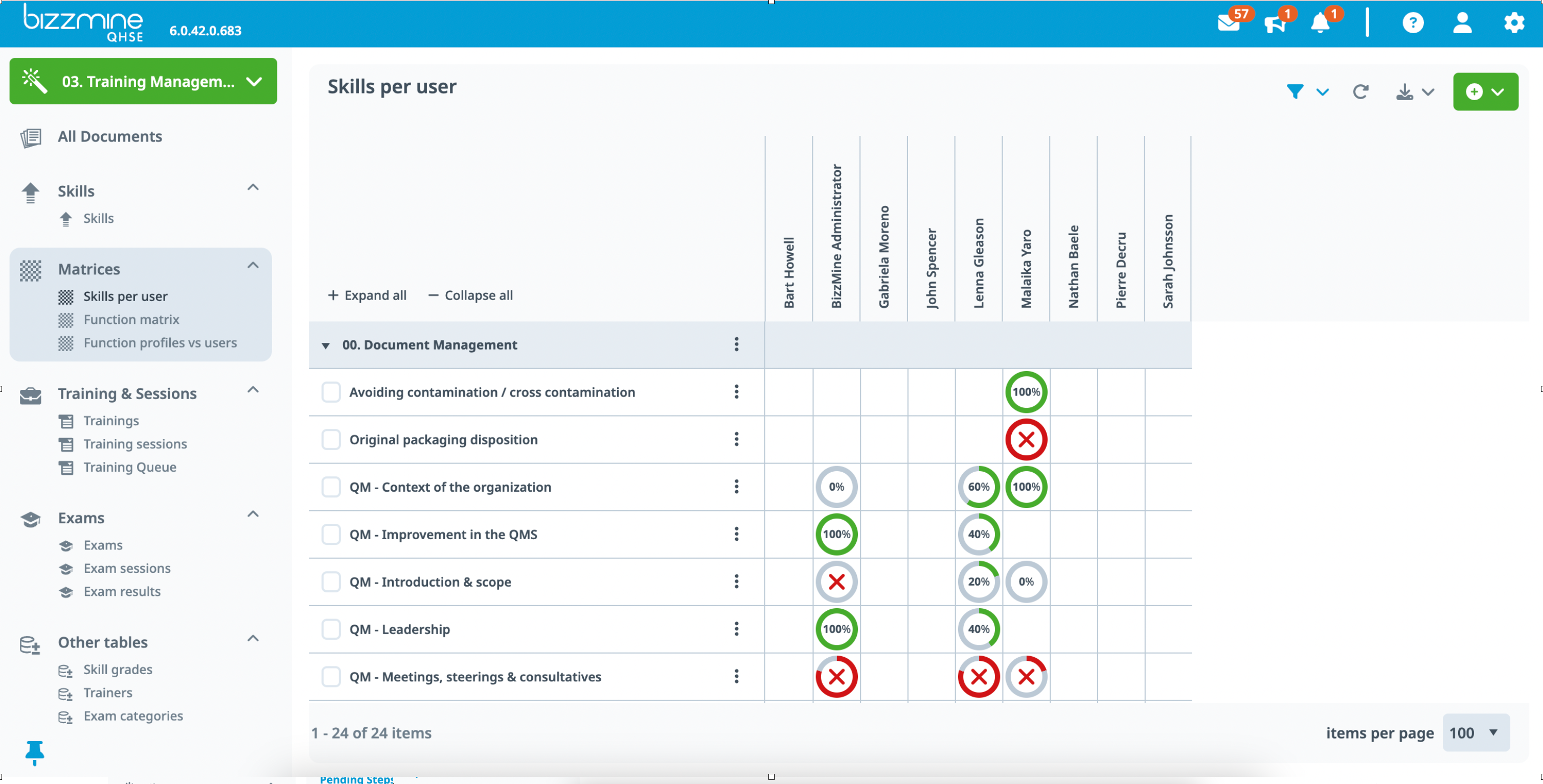Tick the QM - Leadership row checkbox
Screen dimensions: 1543x784
(x=331, y=630)
